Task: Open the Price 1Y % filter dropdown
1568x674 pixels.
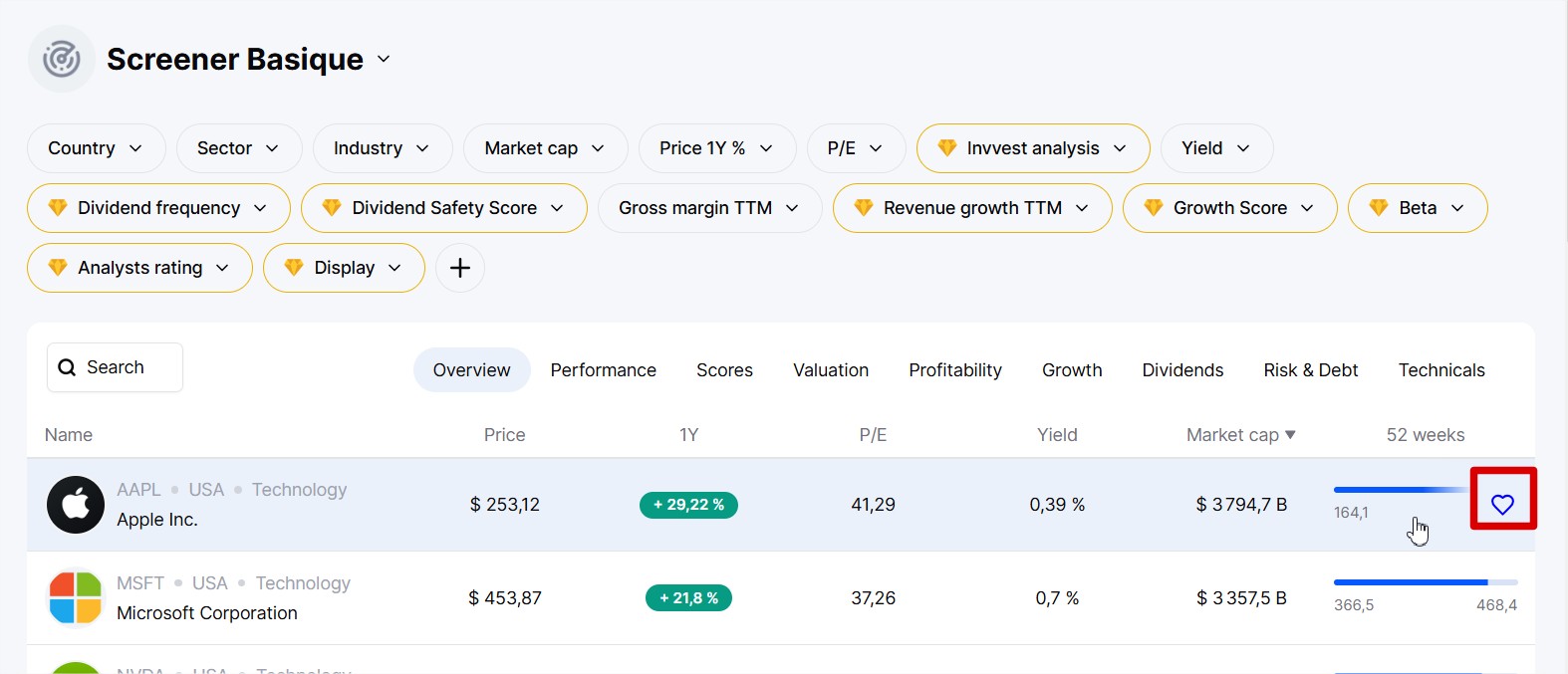Action: pyautogui.click(x=717, y=148)
